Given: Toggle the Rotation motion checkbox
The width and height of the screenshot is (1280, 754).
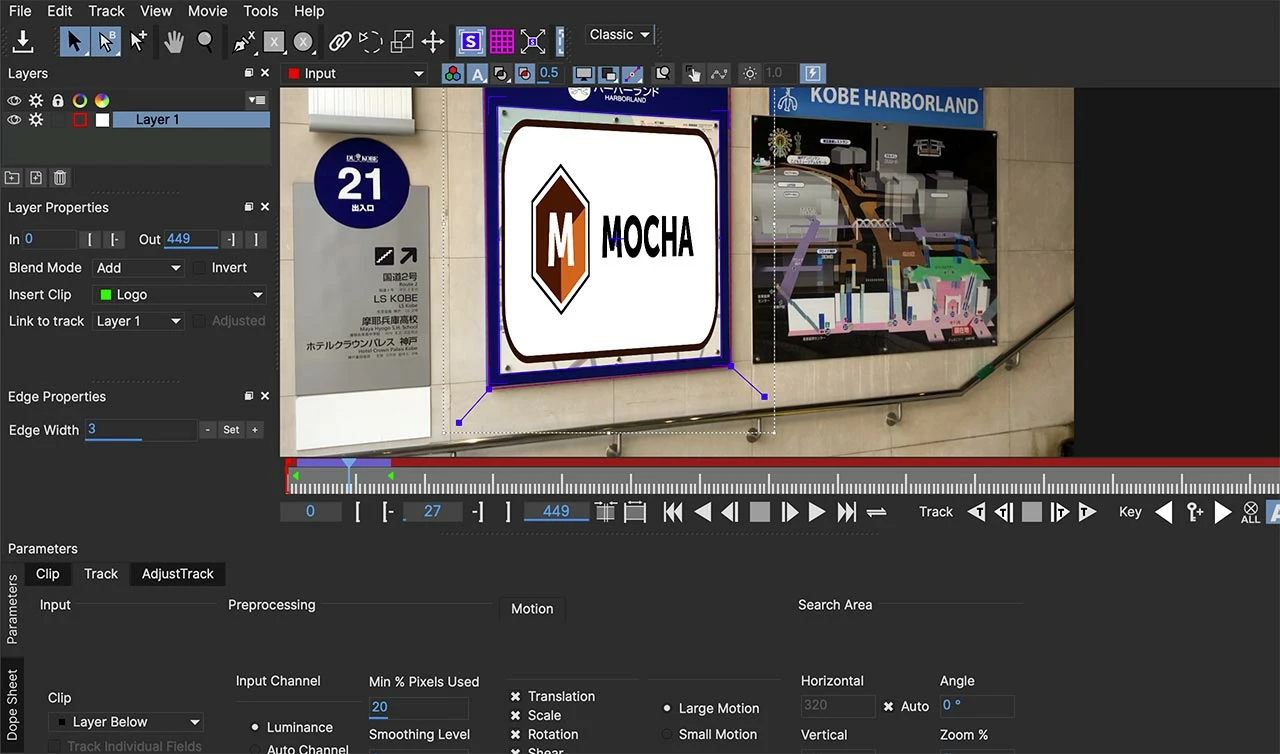Looking at the screenshot, I should (x=516, y=735).
